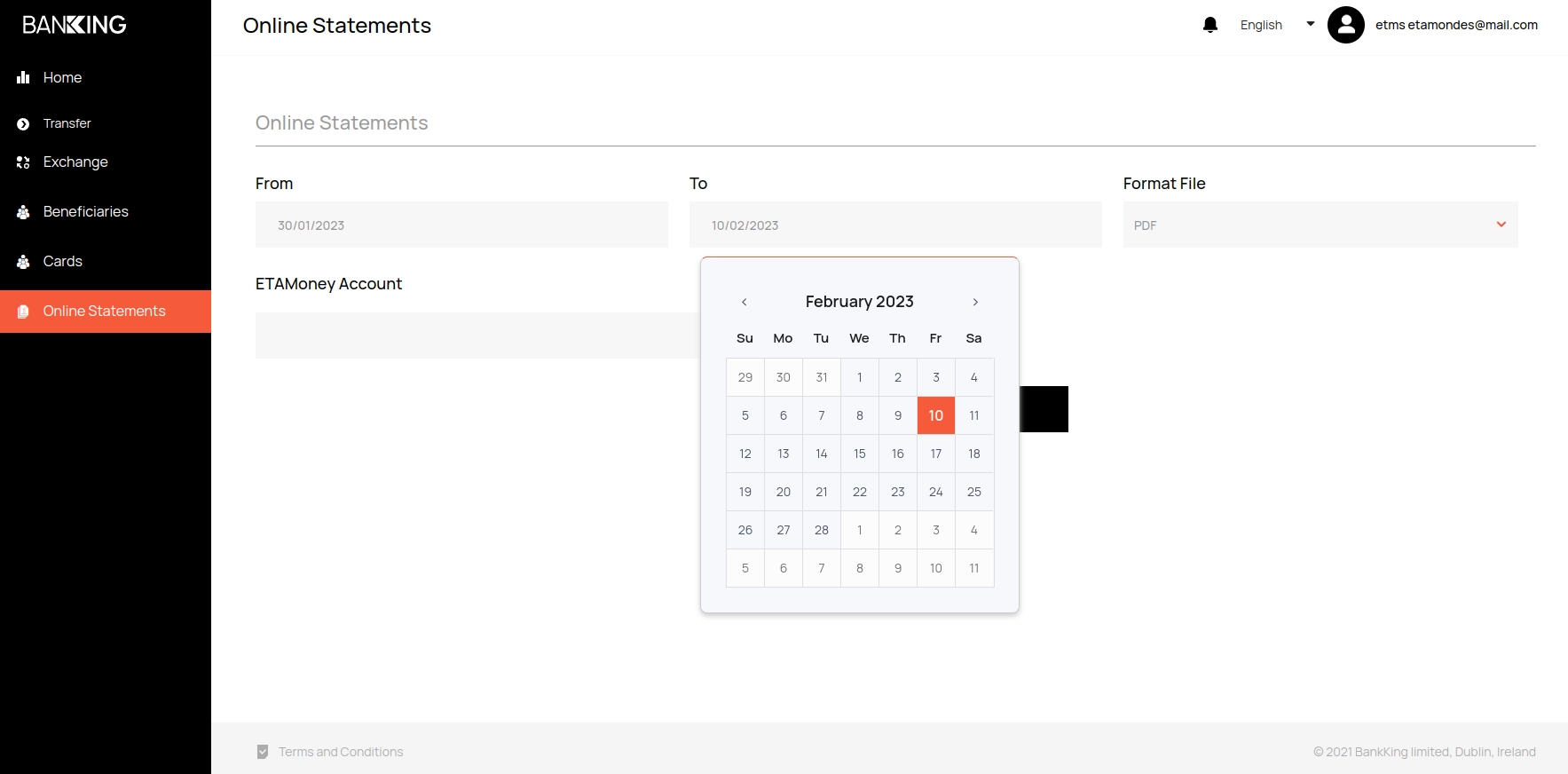This screenshot has width=1568, height=774.
Task: Choose February 21 in the calendar
Action: tap(822, 492)
